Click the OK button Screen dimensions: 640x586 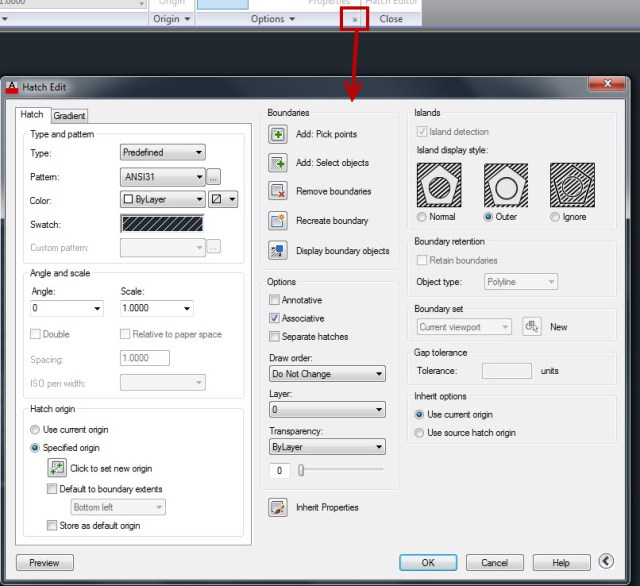tap(428, 563)
